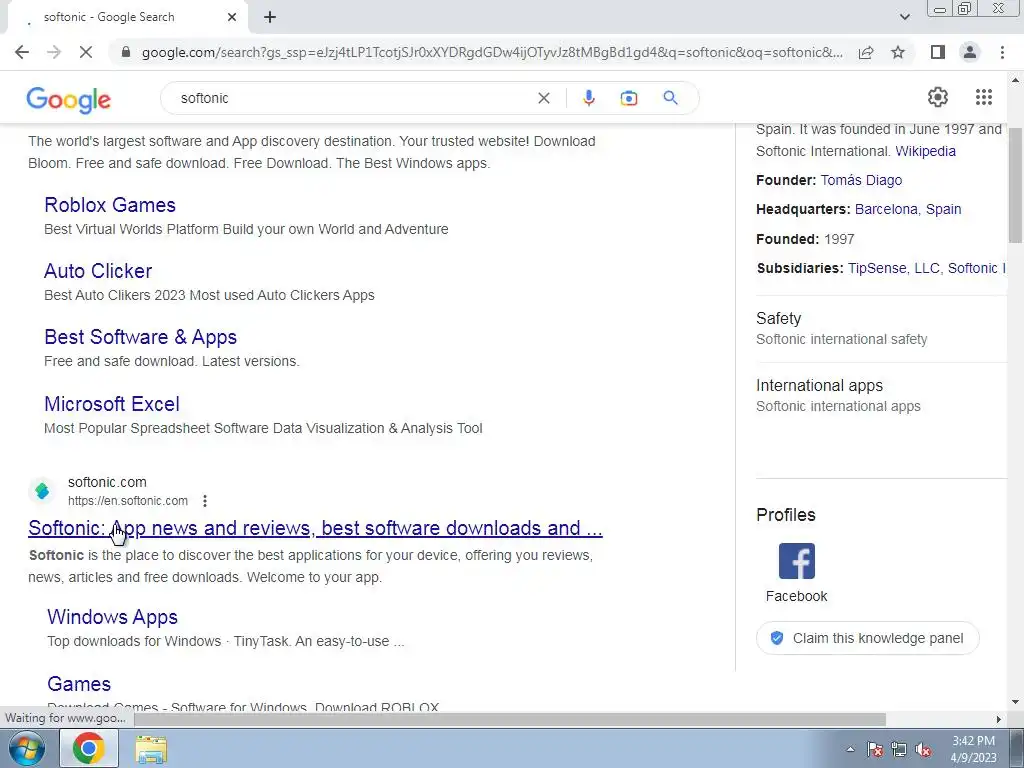Show hidden system tray icons
This screenshot has height=768, width=1024.
850,749
